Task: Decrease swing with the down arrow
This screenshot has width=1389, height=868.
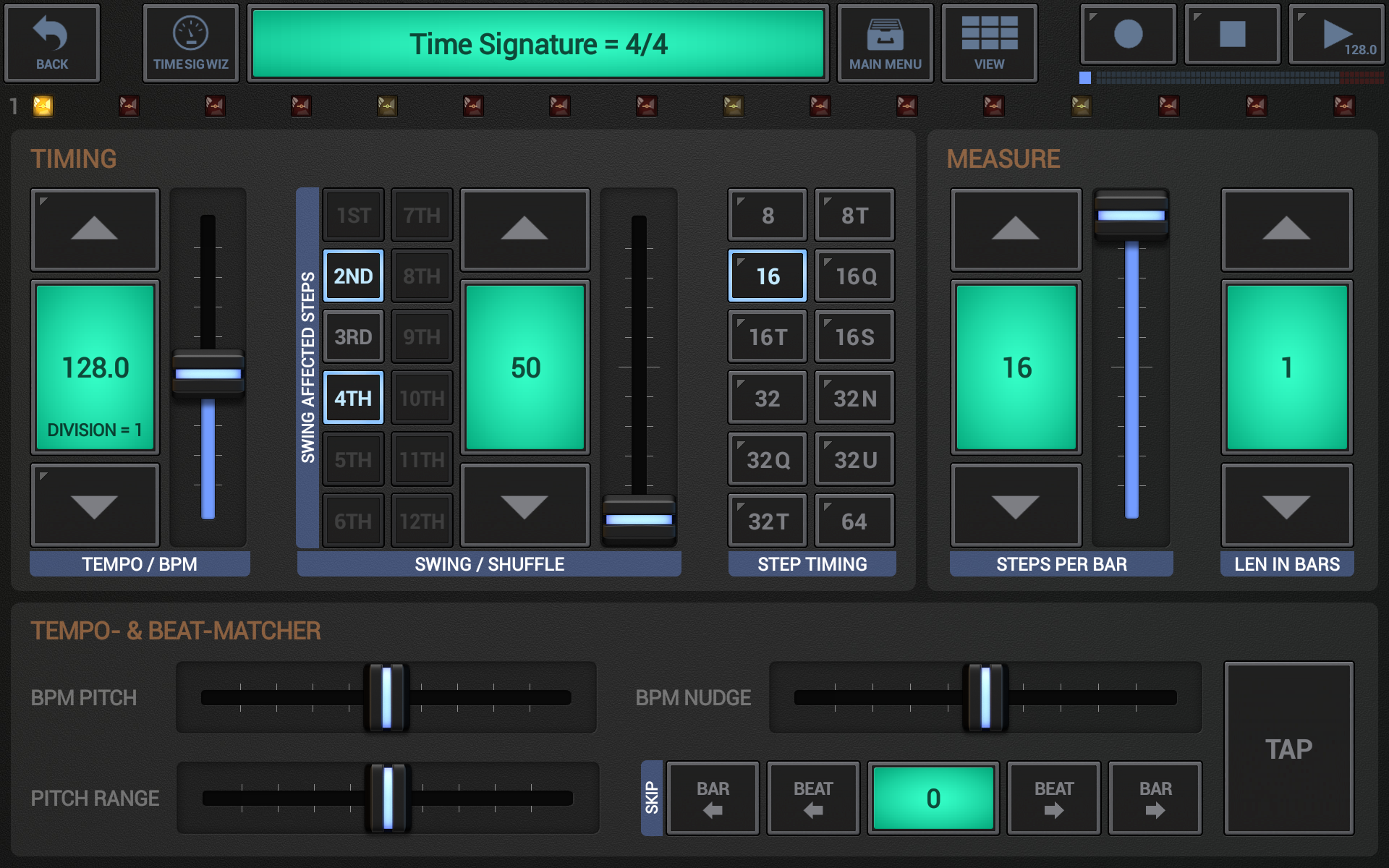Action: click(x=524, y=506)
